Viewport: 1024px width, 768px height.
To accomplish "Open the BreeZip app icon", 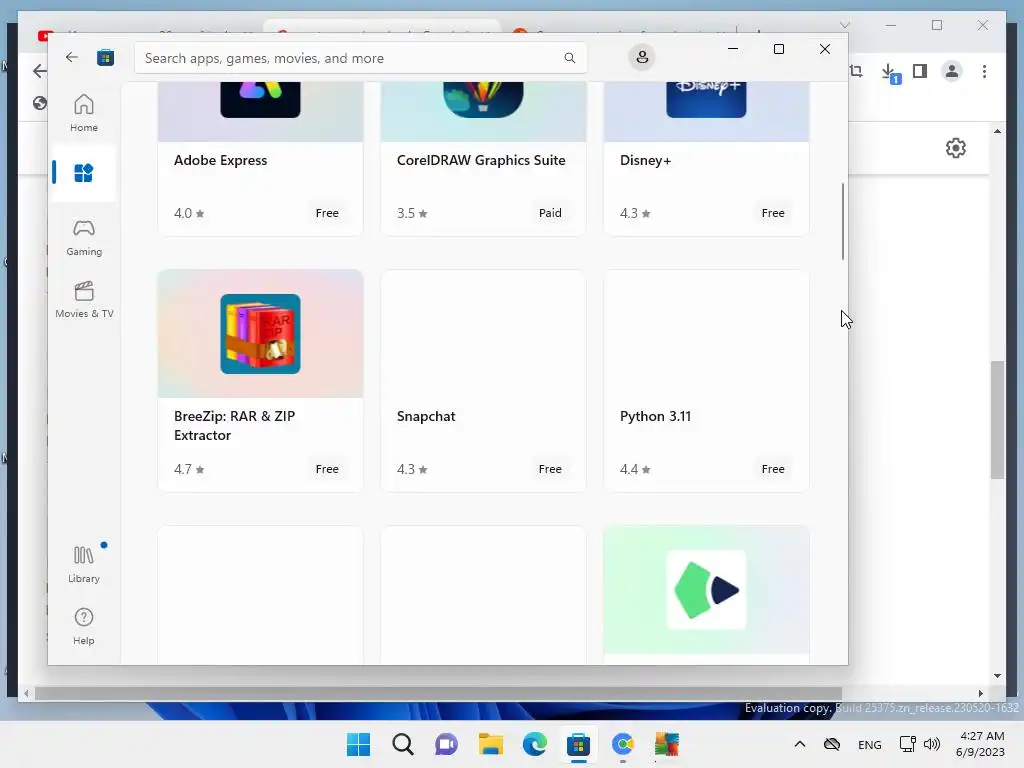I will [260, 334].
